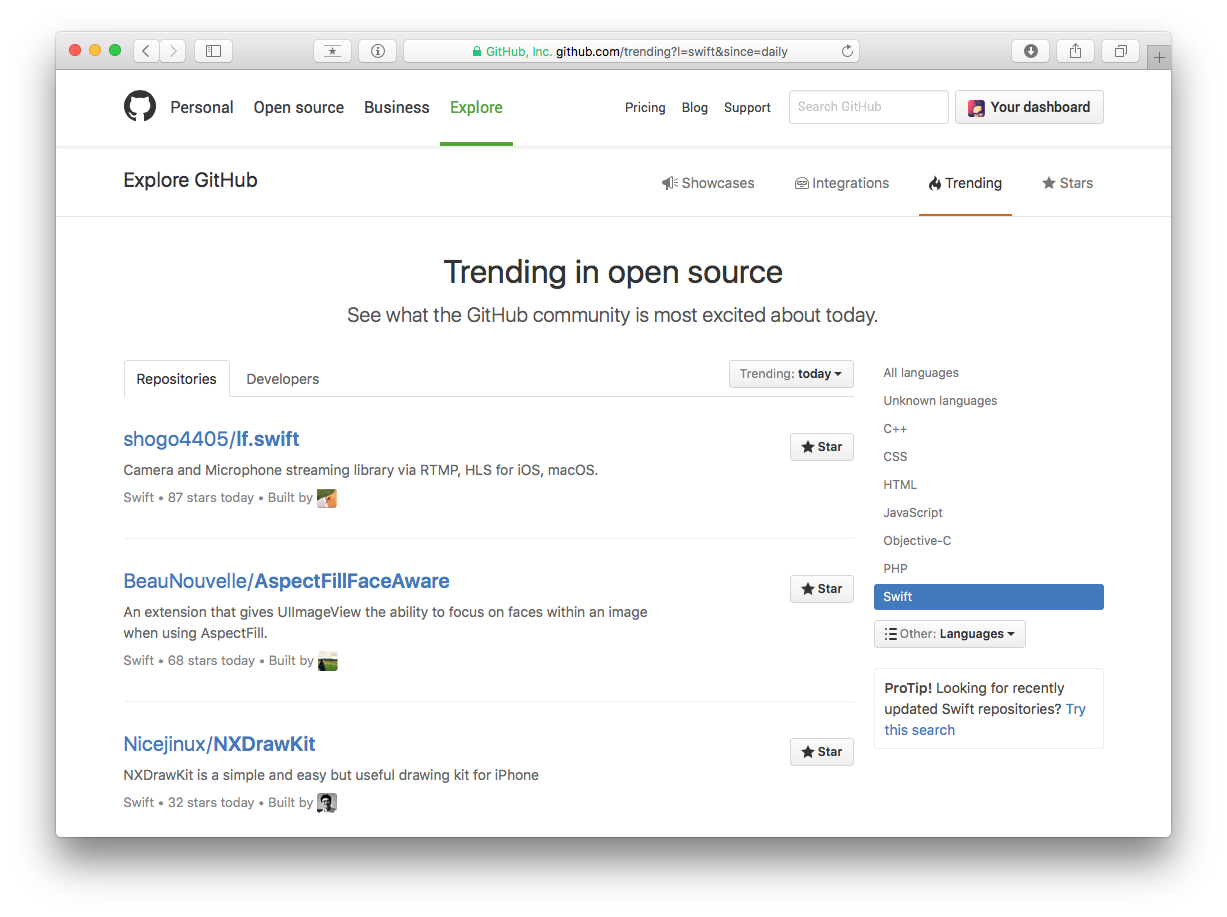The image size is (1227, 917).
Task: Reload the page using the address bar icon
Action: click(x=847, y=51)
